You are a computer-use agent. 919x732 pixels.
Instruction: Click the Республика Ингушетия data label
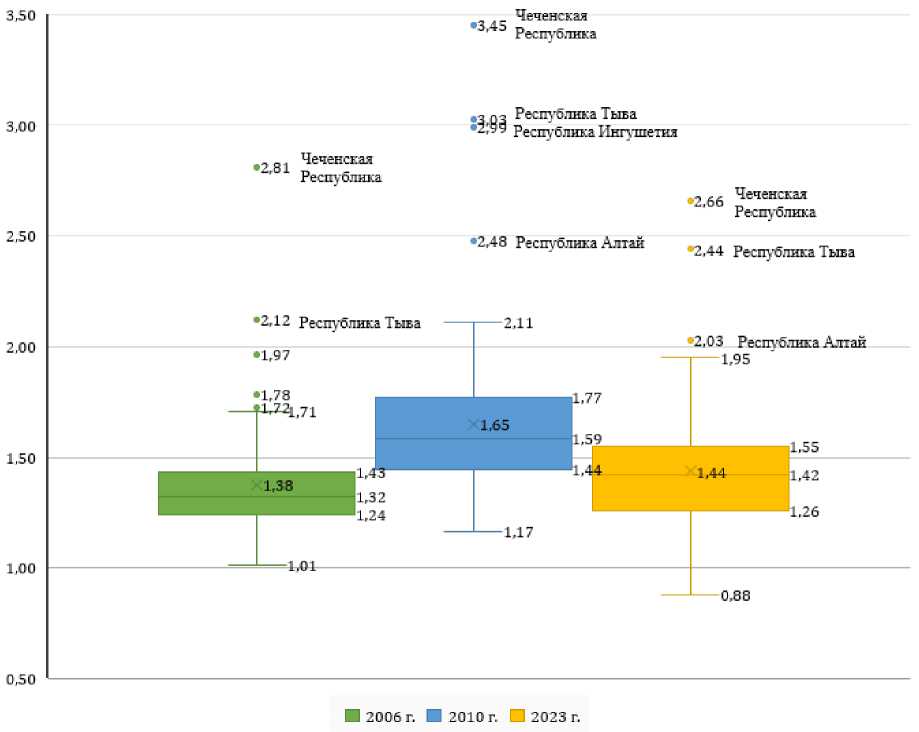pyautogui.click(x=595, y=132)
